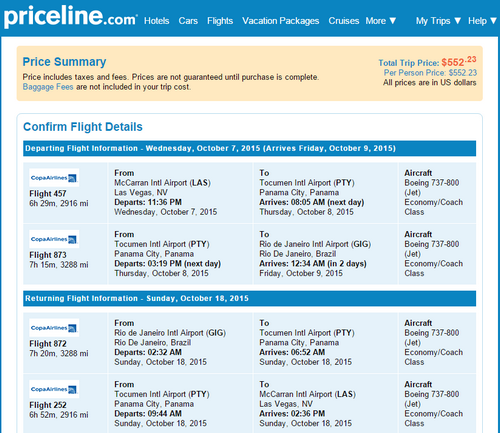Open Vacation Packages in the navigation

tap(281, 21)
